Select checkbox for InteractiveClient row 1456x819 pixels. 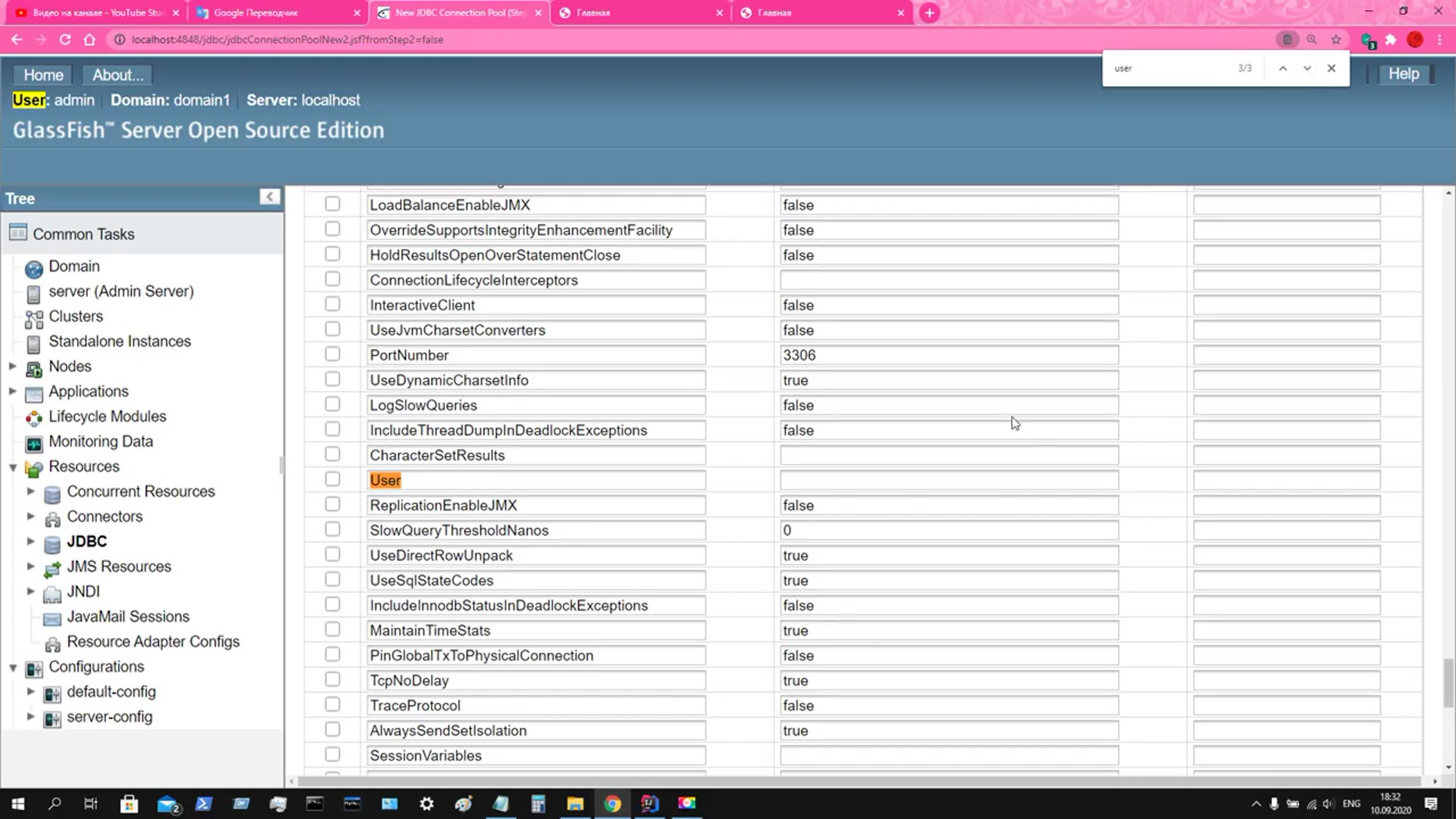point(332,304)
